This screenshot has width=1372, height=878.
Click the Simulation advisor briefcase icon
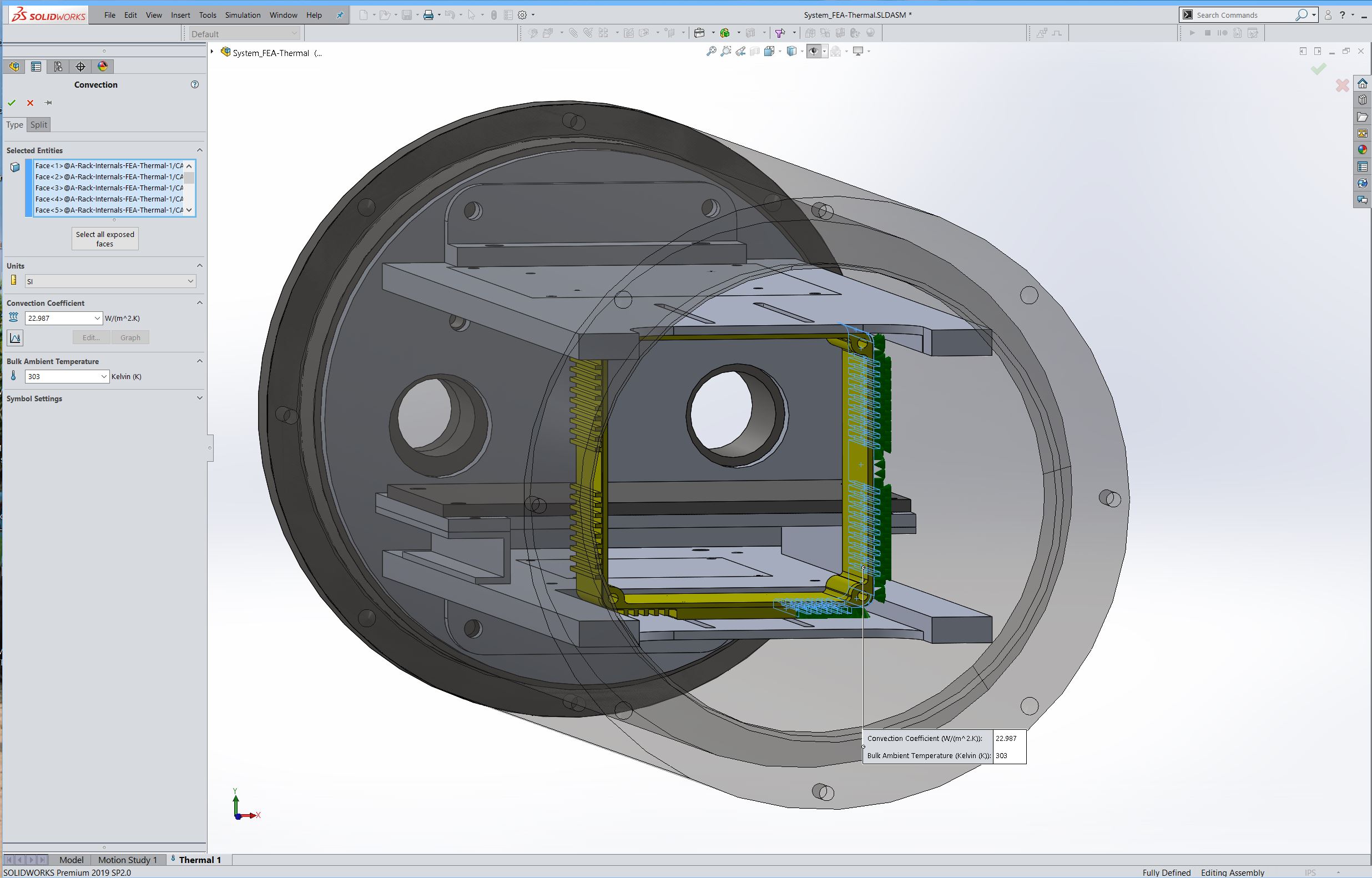click(x=699, y=33)
